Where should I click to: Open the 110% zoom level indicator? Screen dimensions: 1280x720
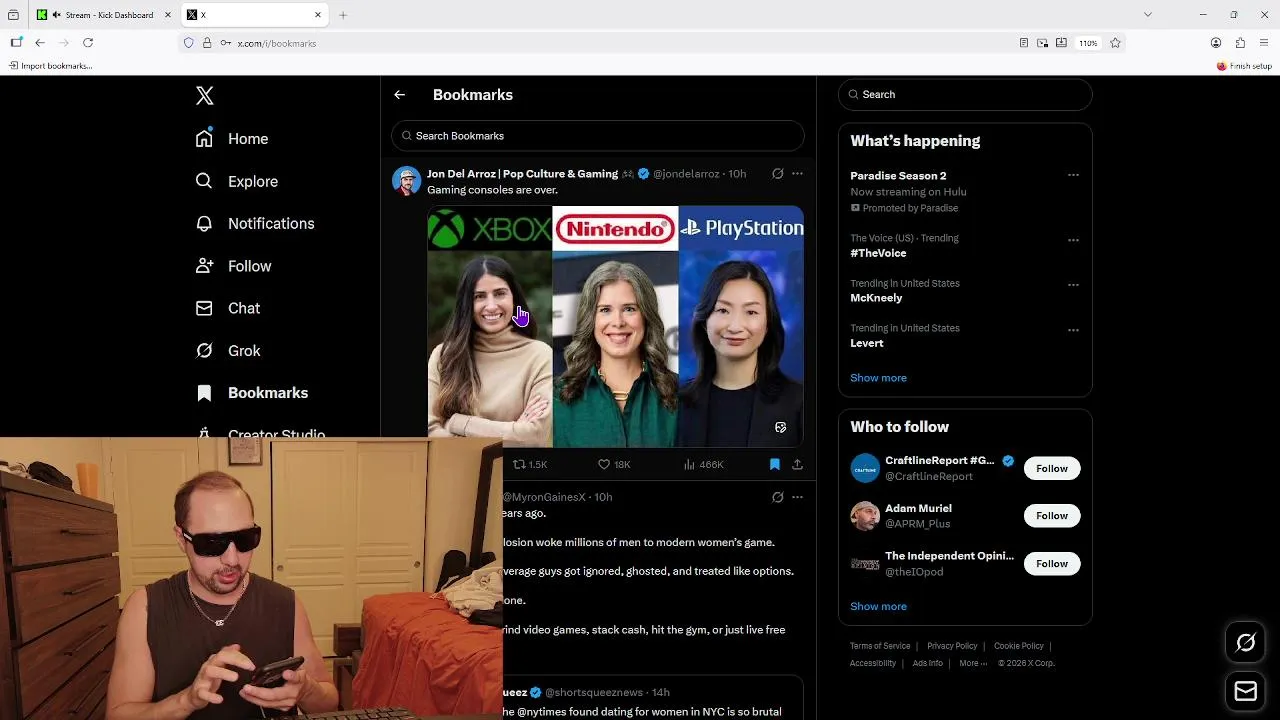pos(1088,43)
